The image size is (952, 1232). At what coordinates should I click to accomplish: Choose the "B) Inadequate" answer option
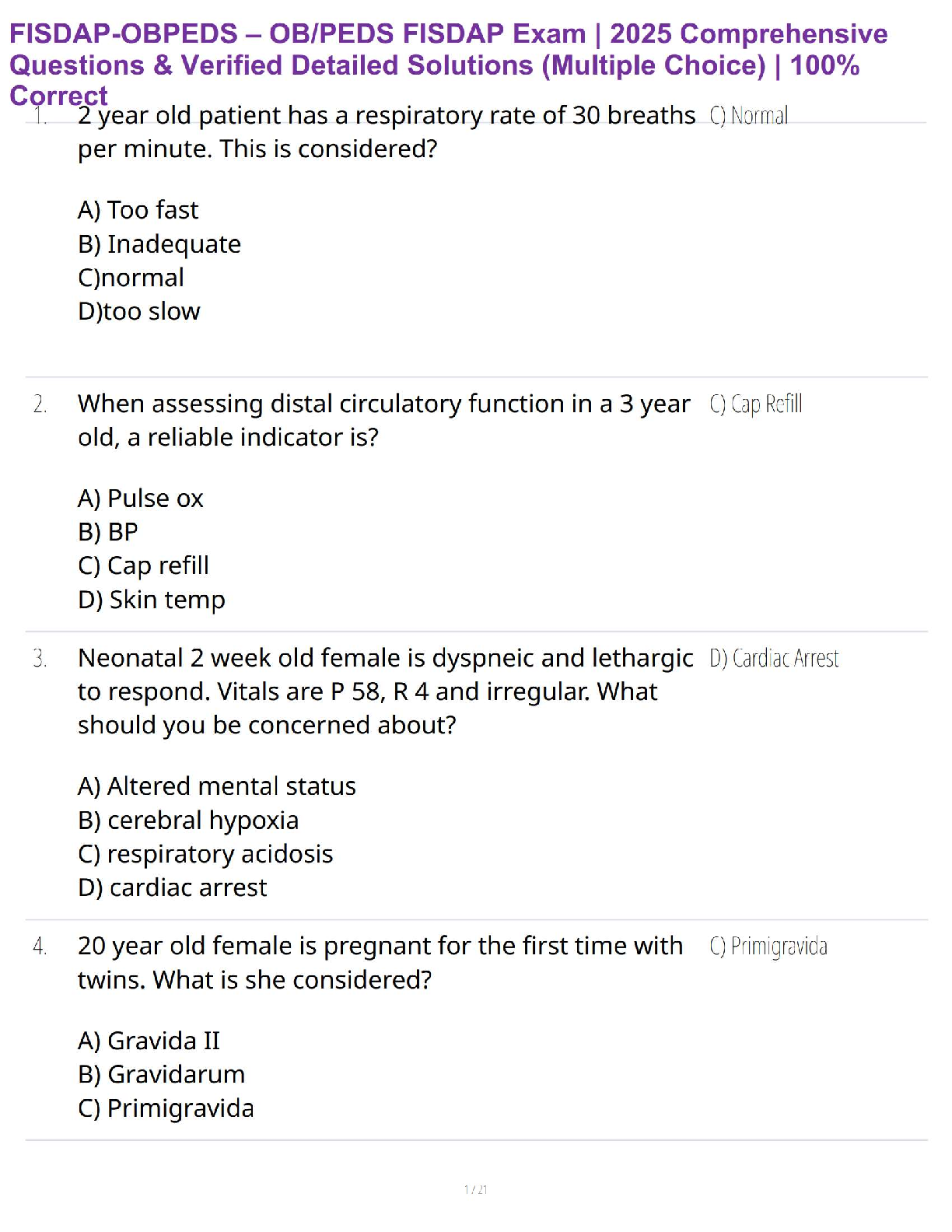point(159,244)
